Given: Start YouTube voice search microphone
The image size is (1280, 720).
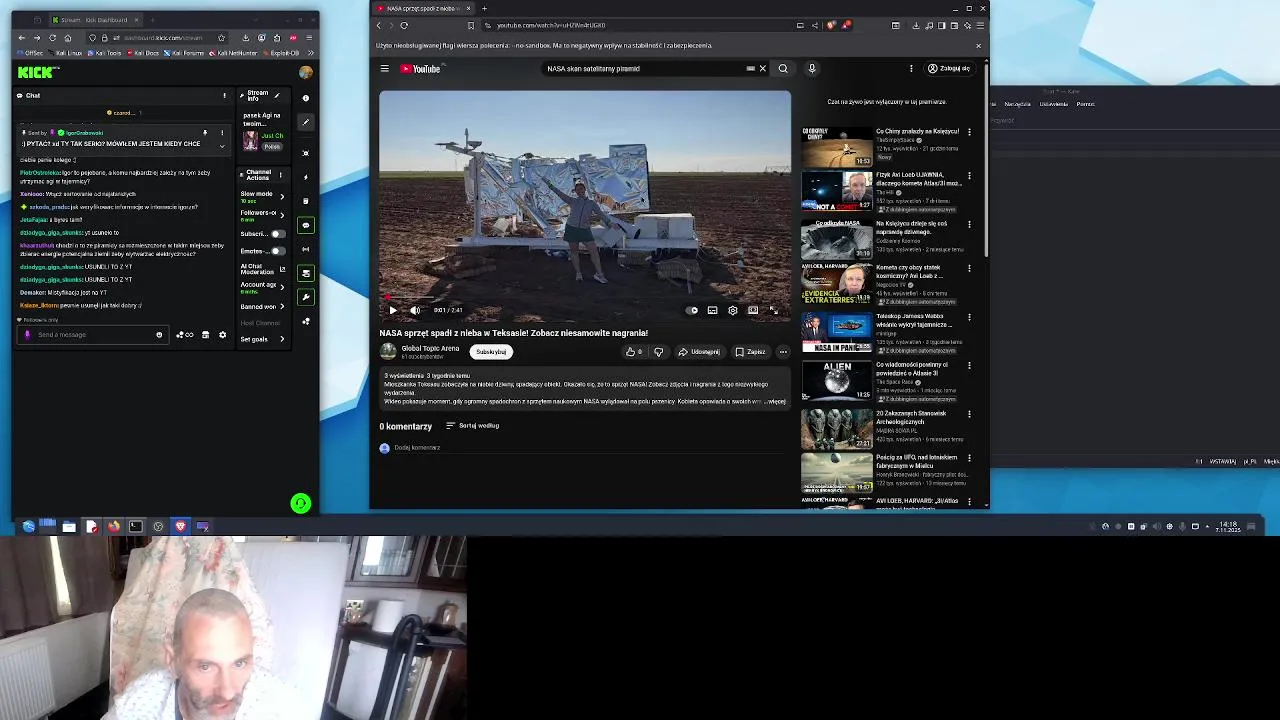Looking at the screenshot, I should tap(812, 69).
